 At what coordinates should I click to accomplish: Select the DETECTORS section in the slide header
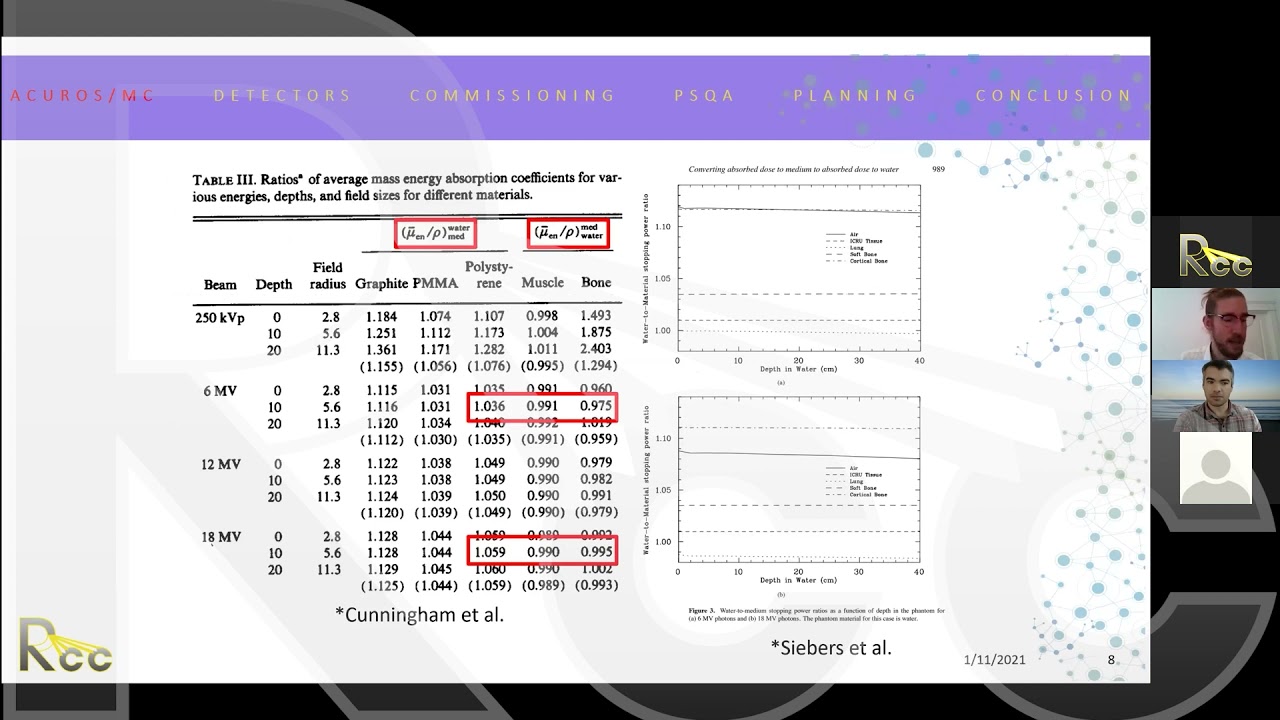282,96
